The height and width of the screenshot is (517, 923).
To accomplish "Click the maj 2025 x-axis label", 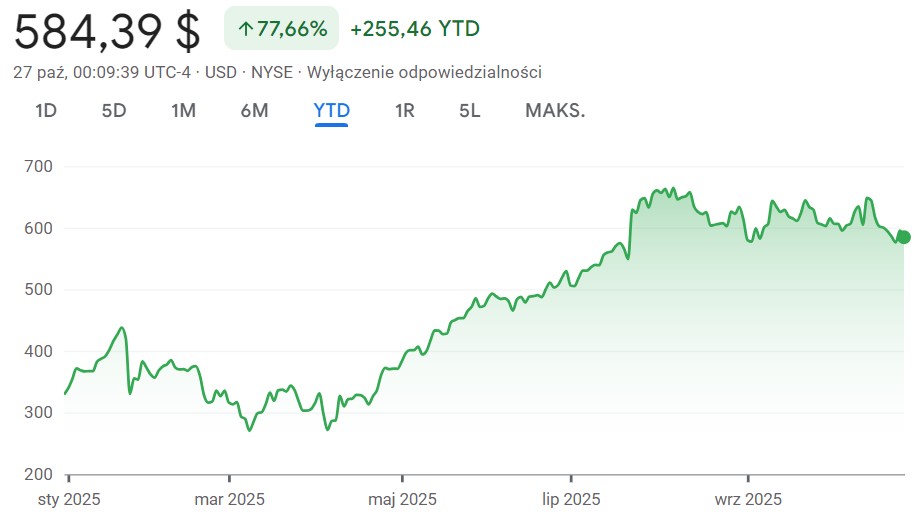I will [402, 498].
